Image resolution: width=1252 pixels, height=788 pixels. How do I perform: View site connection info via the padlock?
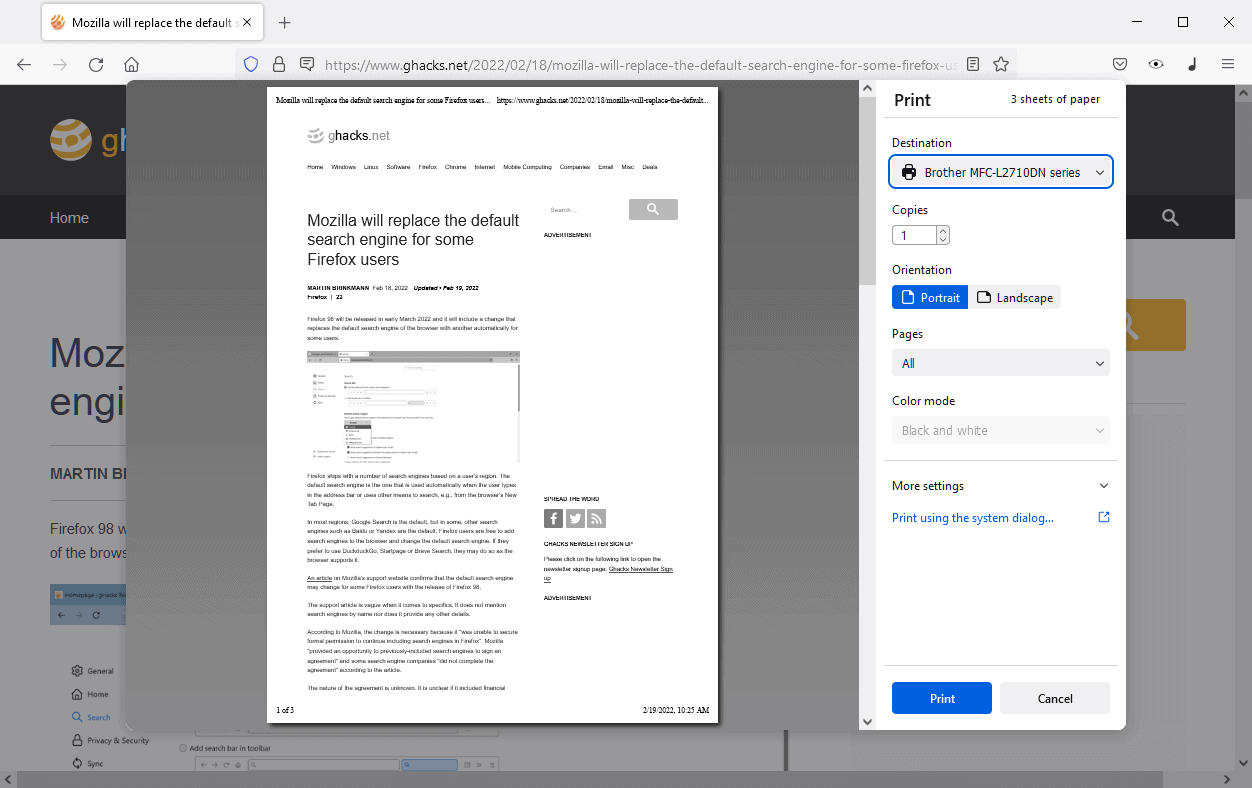point(278,63)
